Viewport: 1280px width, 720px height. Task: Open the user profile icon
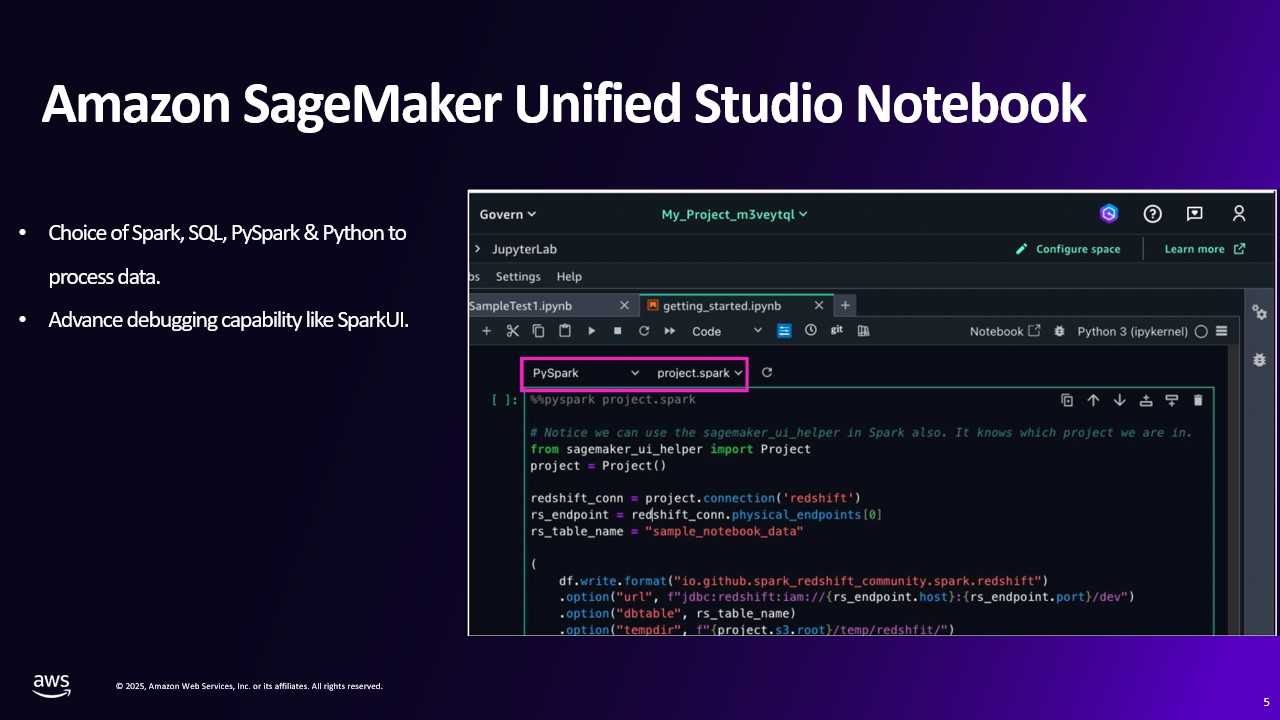click(1239, 213)
